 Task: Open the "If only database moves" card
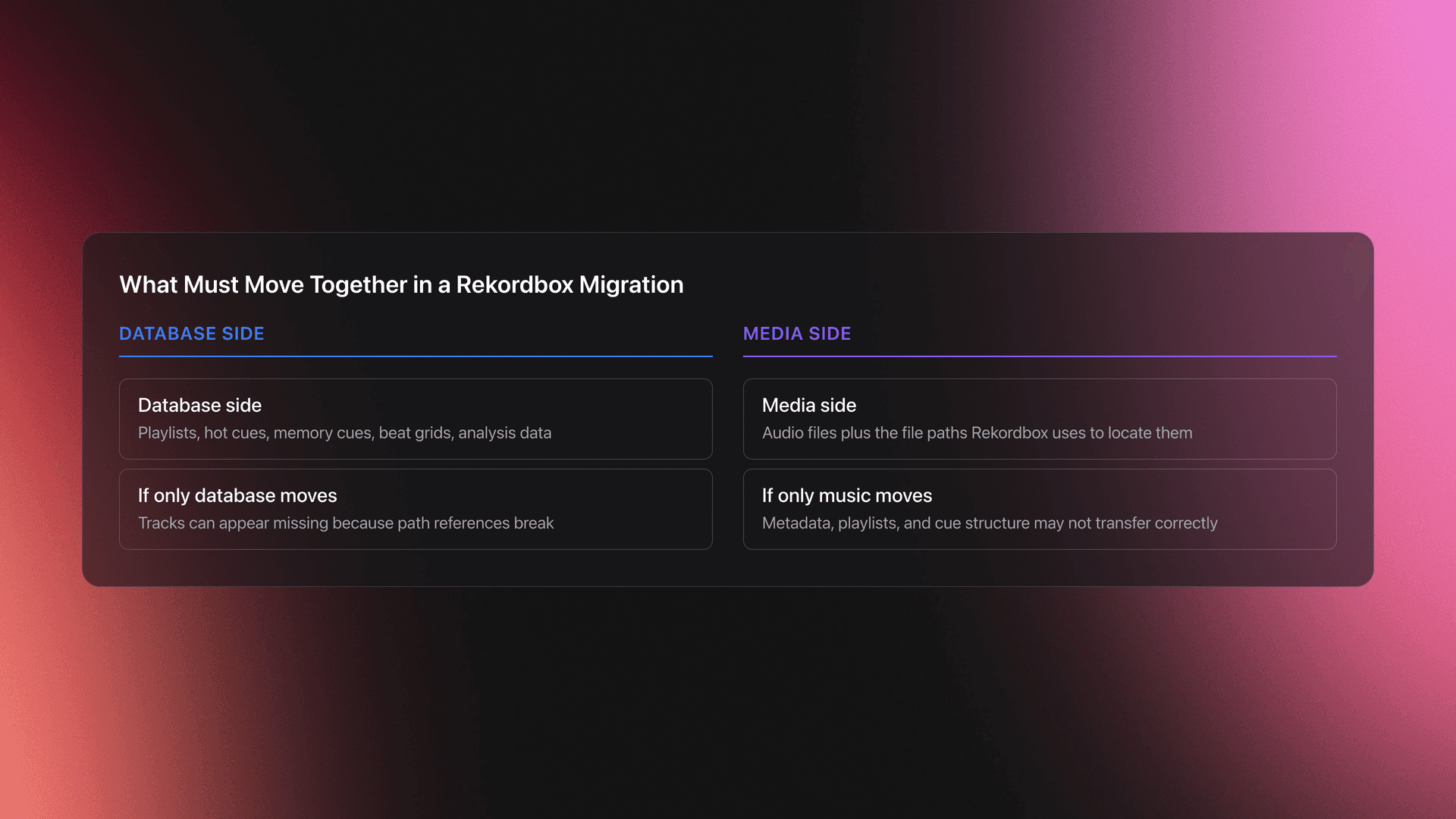click(x=415, y=508)
